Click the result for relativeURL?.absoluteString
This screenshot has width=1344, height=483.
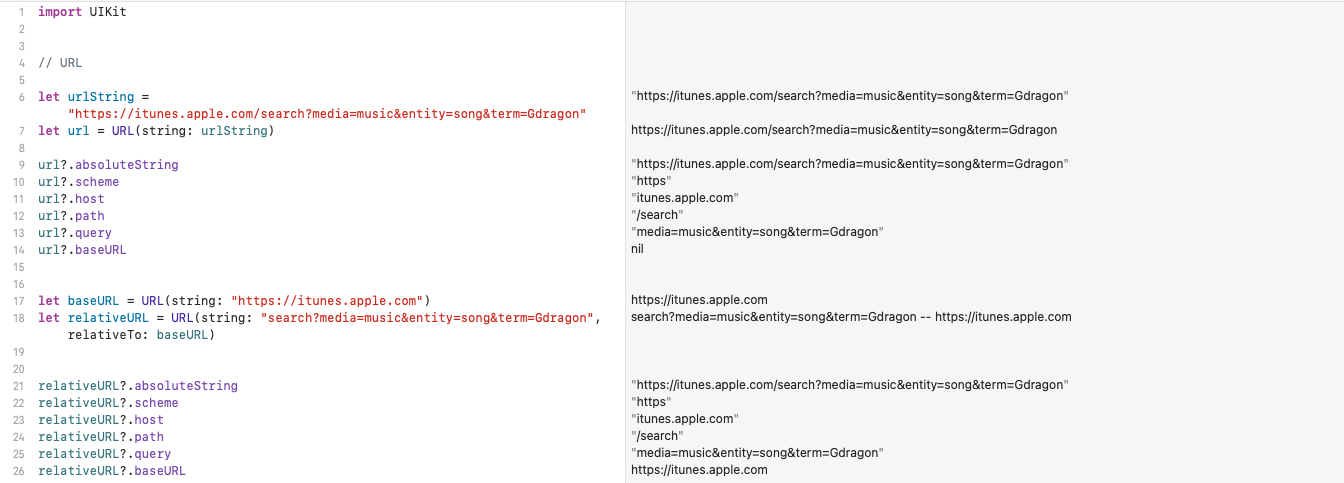coord(850,385)
